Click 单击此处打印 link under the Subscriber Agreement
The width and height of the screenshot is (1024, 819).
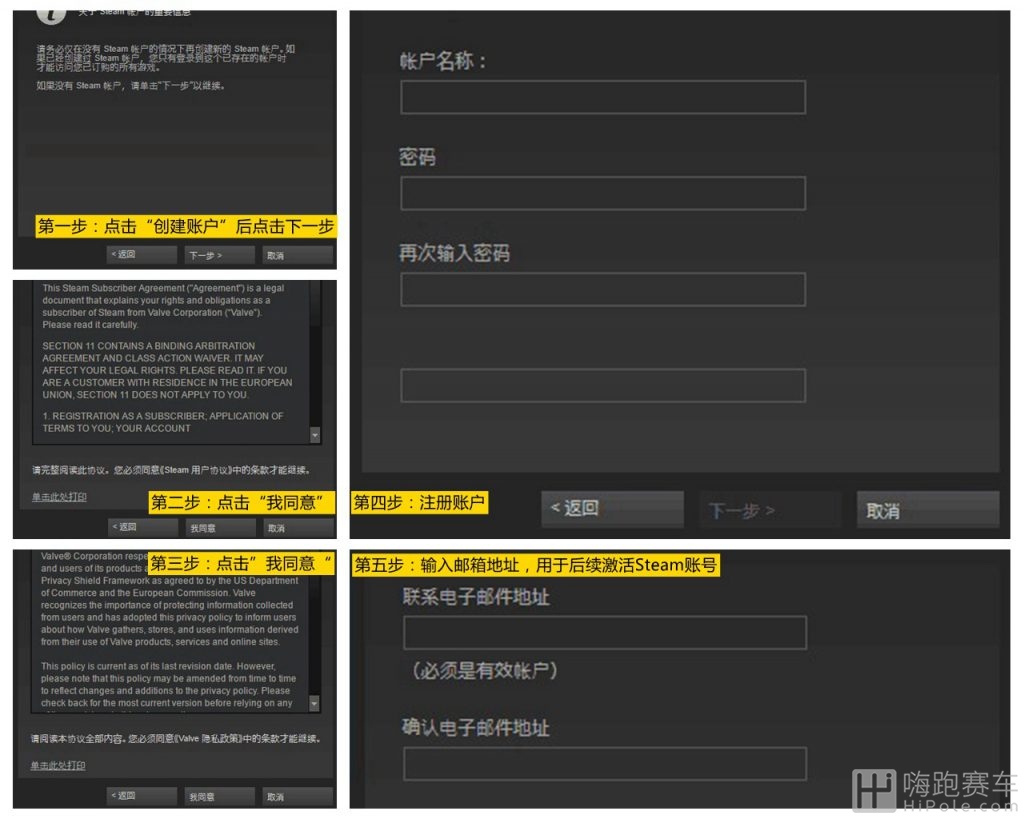(x=59, y=497)
